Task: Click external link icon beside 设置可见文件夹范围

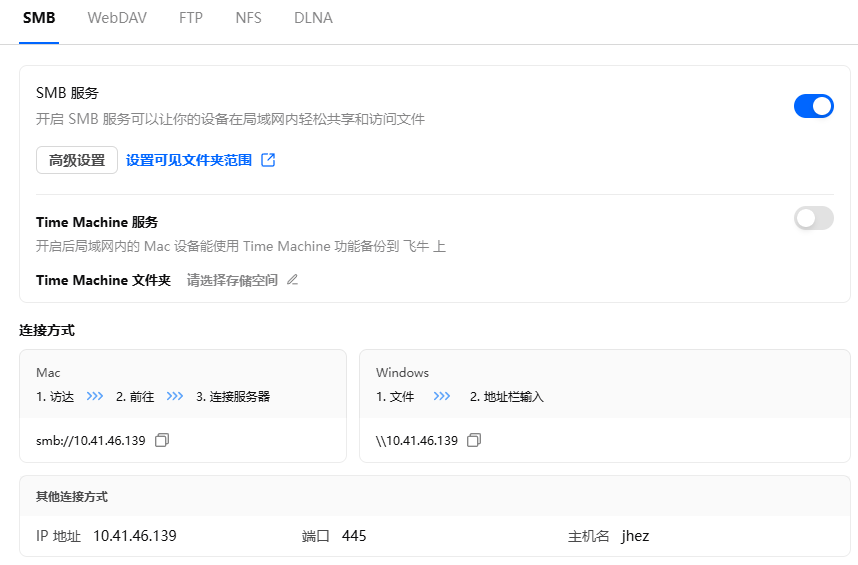Action: coord(268,160)
